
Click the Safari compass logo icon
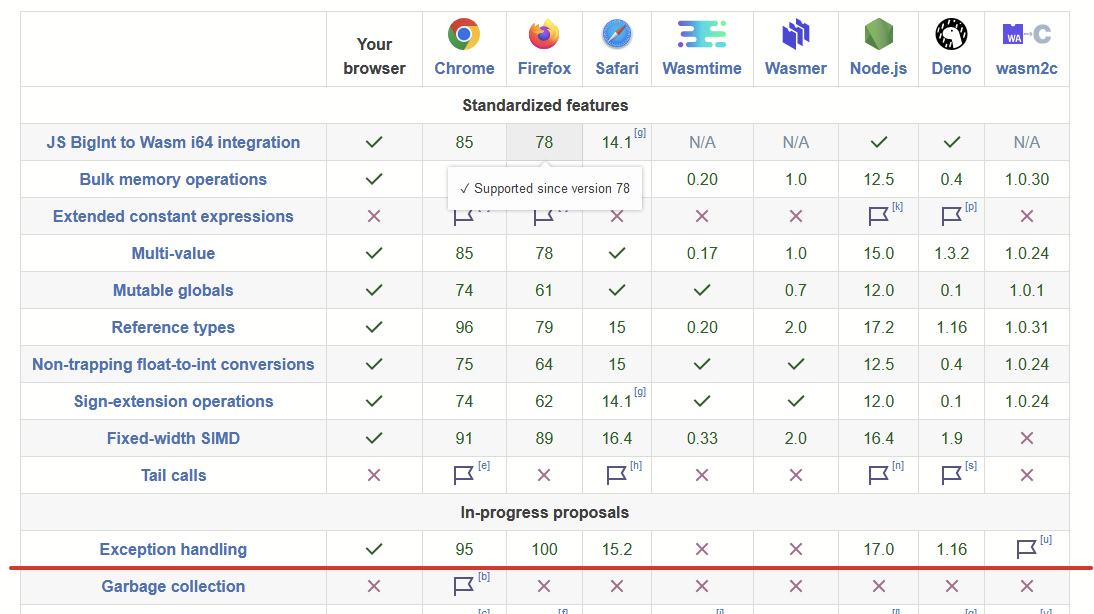coord(617,35)
